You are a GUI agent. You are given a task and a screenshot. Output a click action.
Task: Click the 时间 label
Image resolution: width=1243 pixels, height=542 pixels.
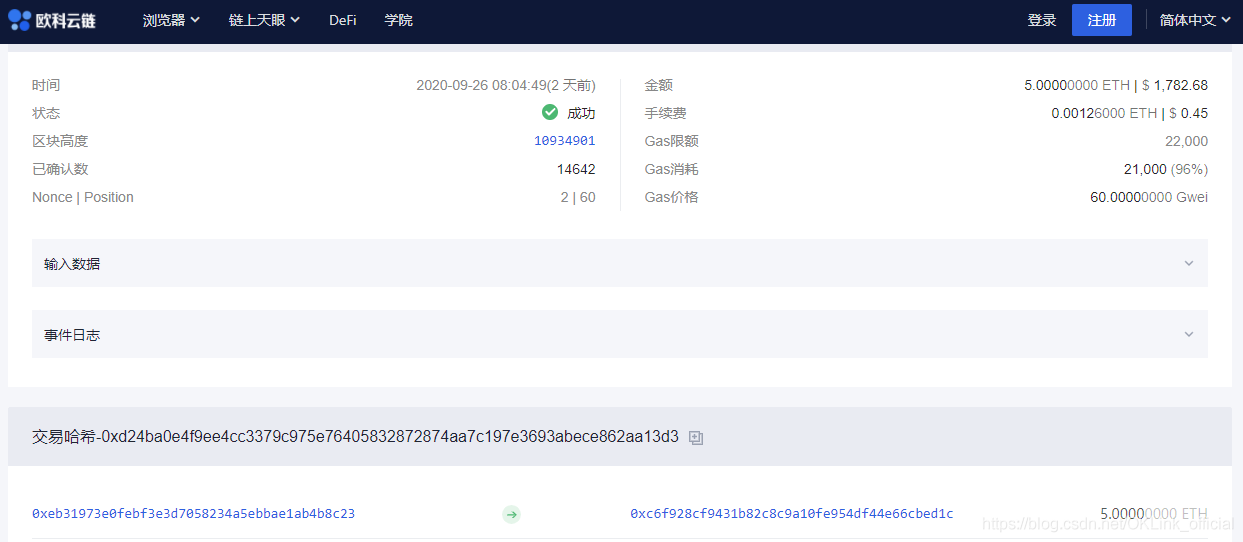tap(46, 85)
